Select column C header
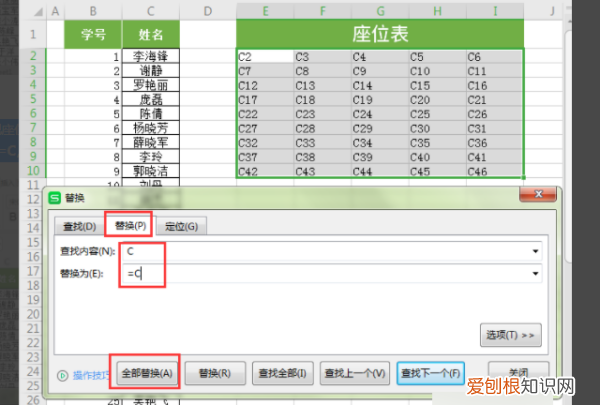Viewport: 600px width, 405px height. point(151,11)
